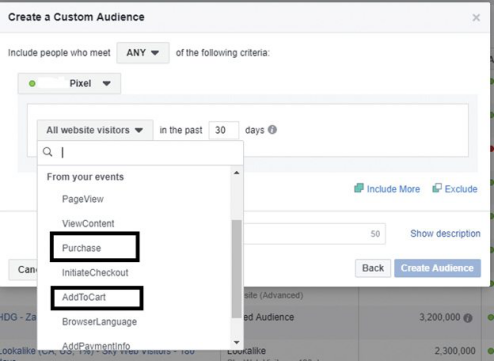Click the search magnifier icon in dropdown
Image resolution: width=494 pixels, height=361 pixels.
[48, 152]
